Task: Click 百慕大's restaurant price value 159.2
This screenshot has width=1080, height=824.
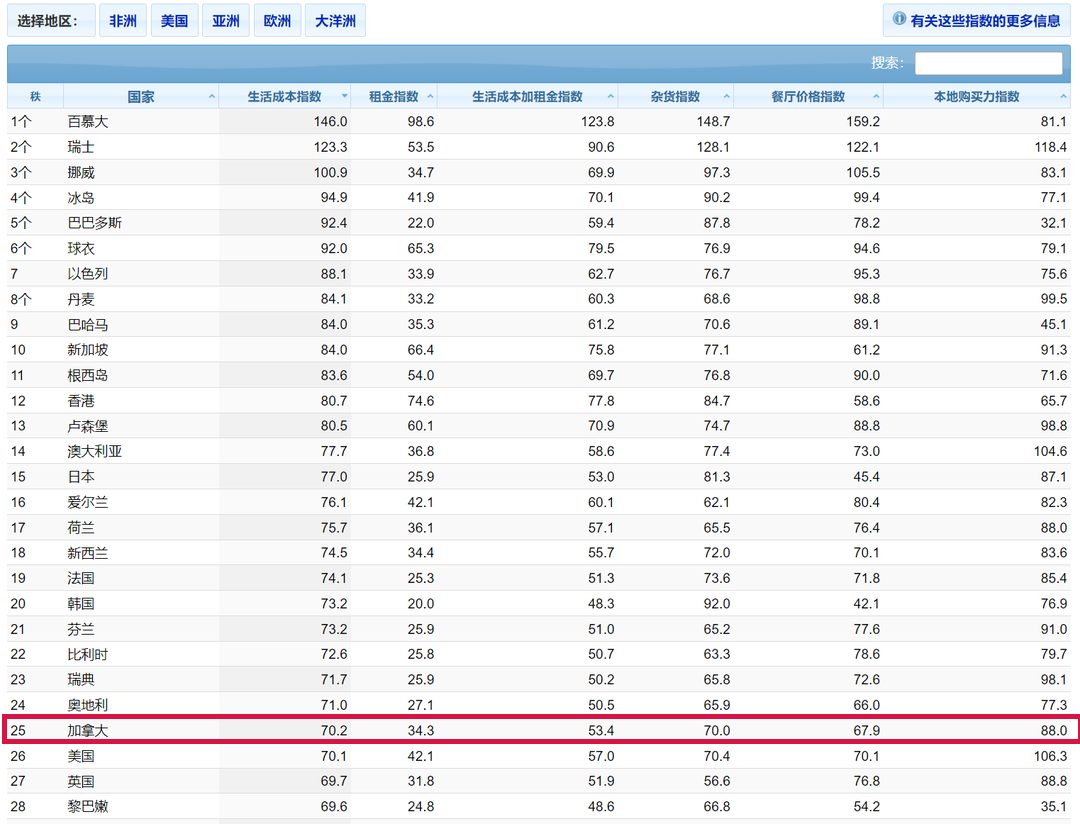Action: (x=863, y=122)
